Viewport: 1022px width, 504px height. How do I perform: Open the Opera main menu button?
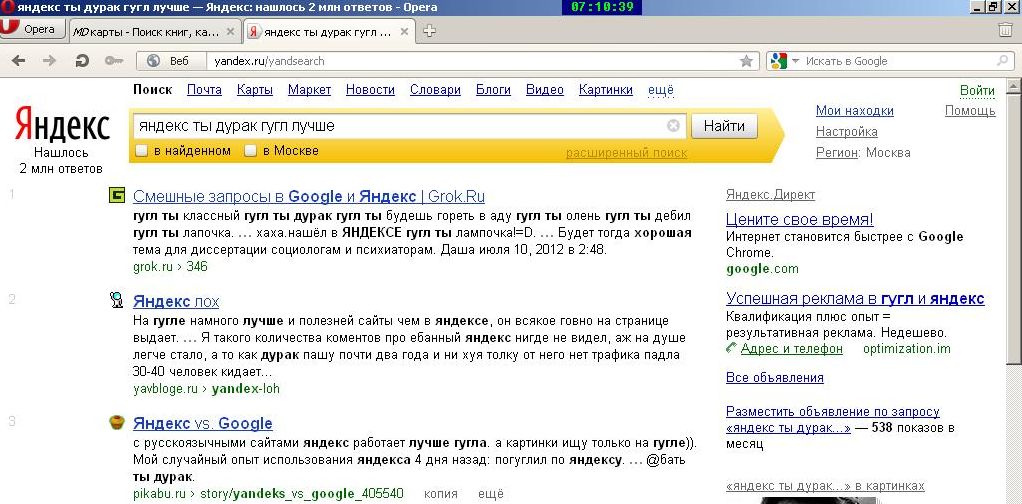click(31, 30)
